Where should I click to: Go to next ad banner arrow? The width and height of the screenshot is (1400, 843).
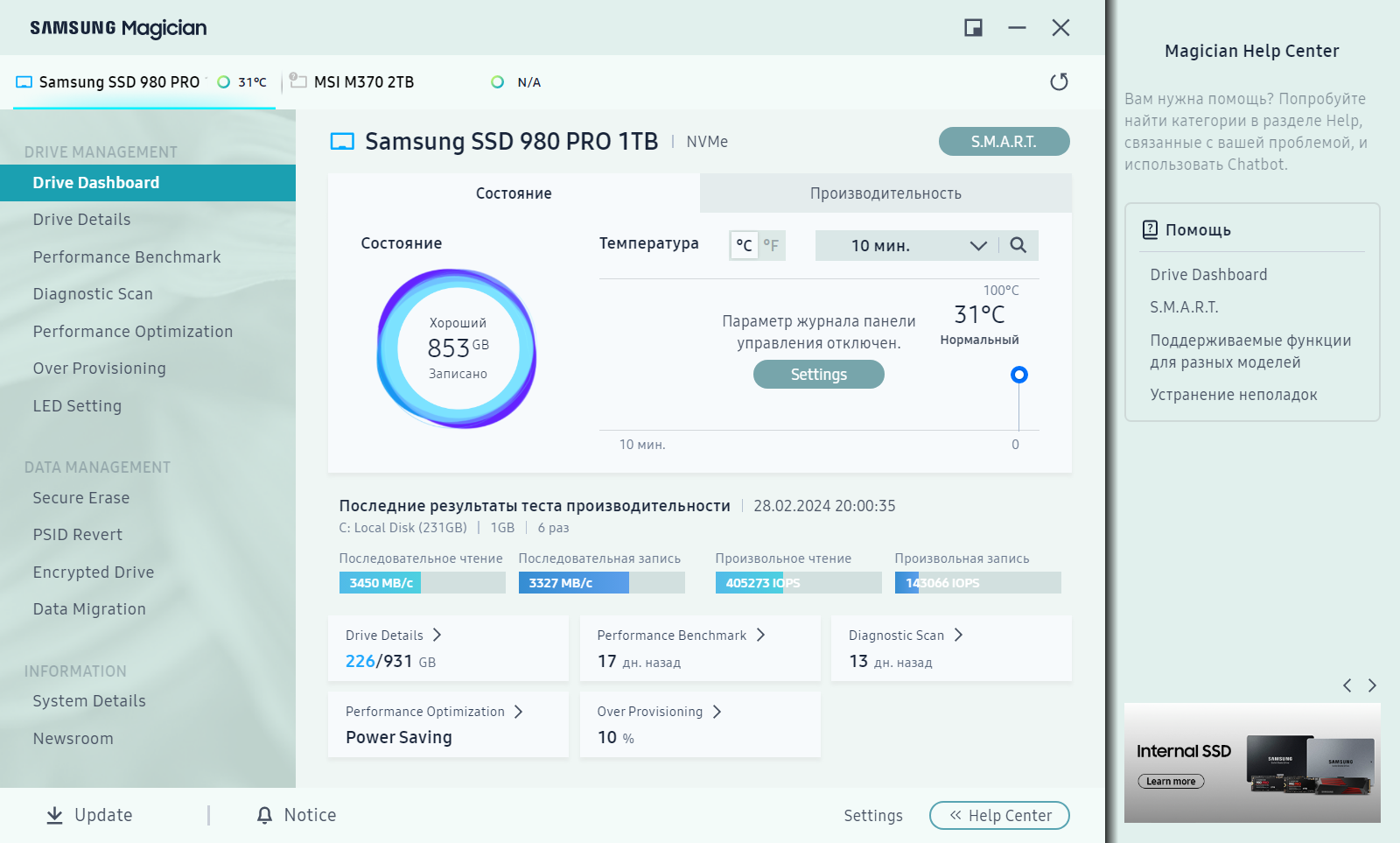coord(1372,685)
